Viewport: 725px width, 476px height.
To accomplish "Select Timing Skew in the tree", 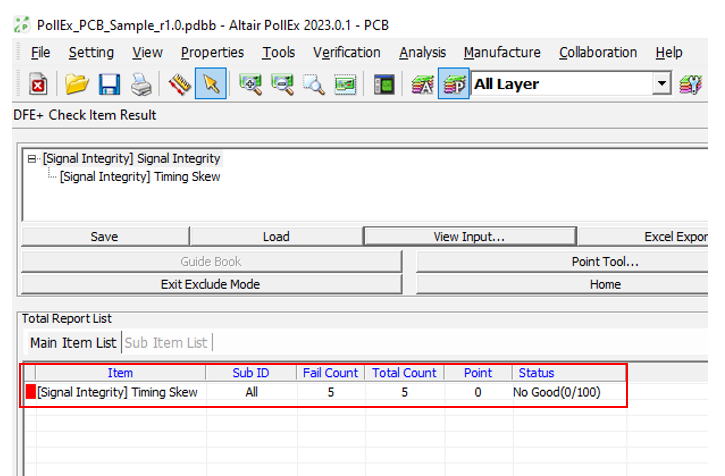I will pyautogui.click(x=139, y=177).
